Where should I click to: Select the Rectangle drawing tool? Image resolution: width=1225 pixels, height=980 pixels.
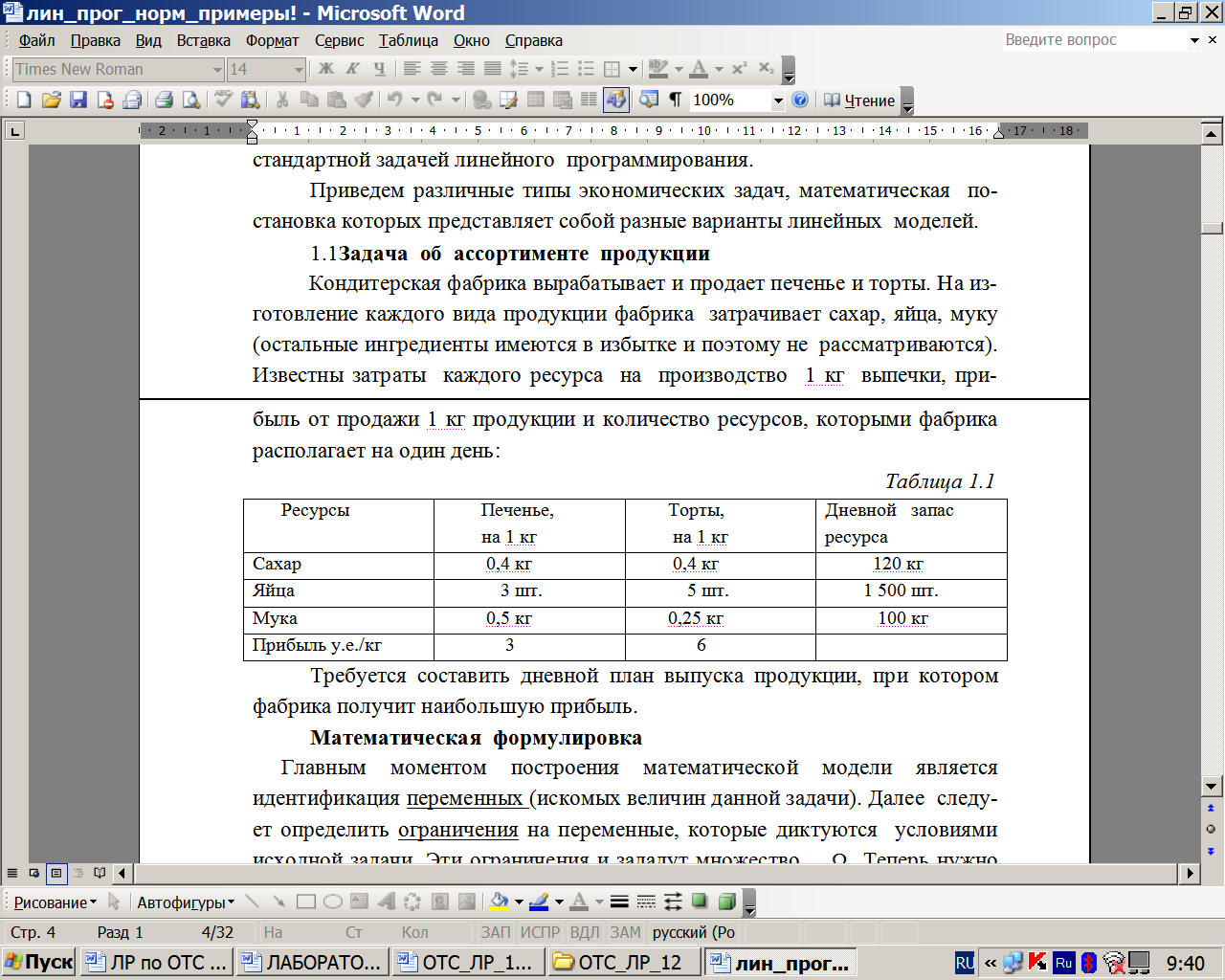pos(306,902)
